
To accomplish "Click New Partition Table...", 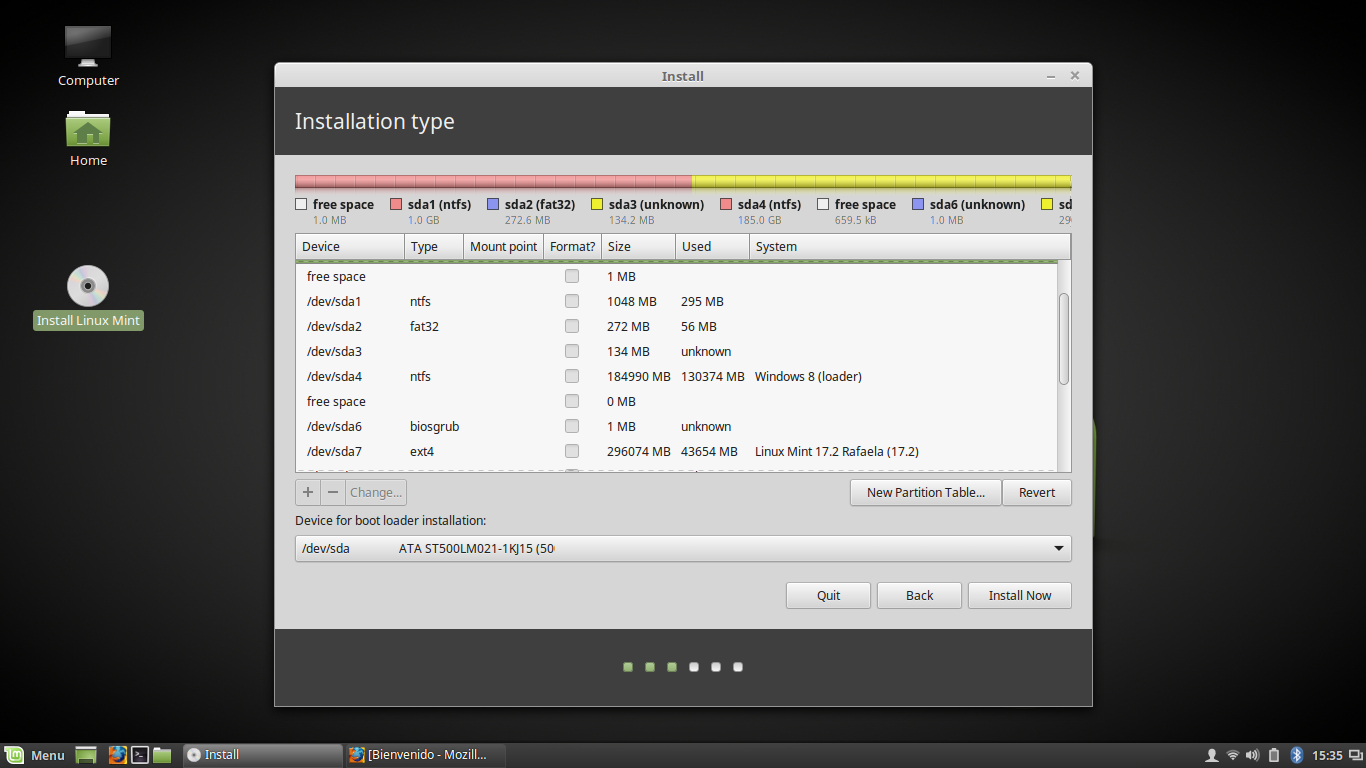I will tap(925, 492).
